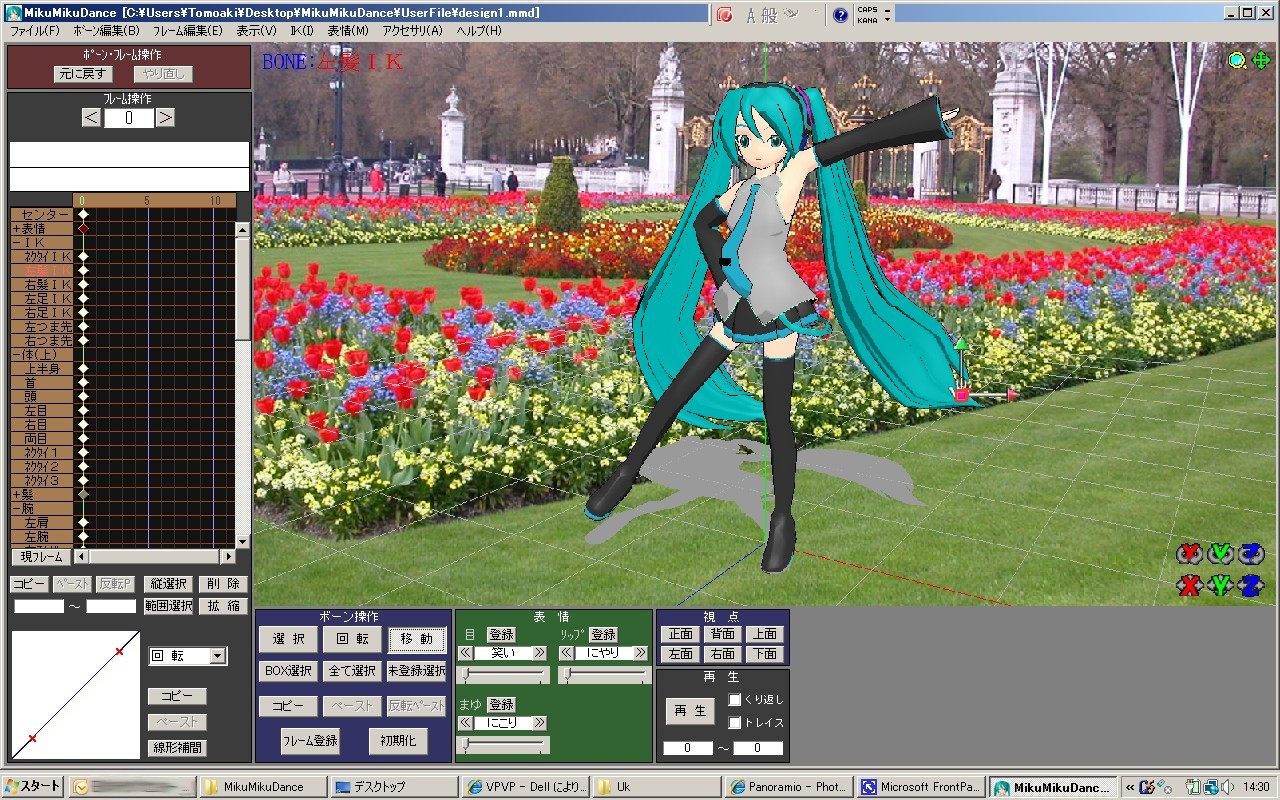Image resolution: width=1280 pixels, height=800 pixels.
Task: Click the まゆ eyebrow expression slider
Action: [x=503, y=745]
